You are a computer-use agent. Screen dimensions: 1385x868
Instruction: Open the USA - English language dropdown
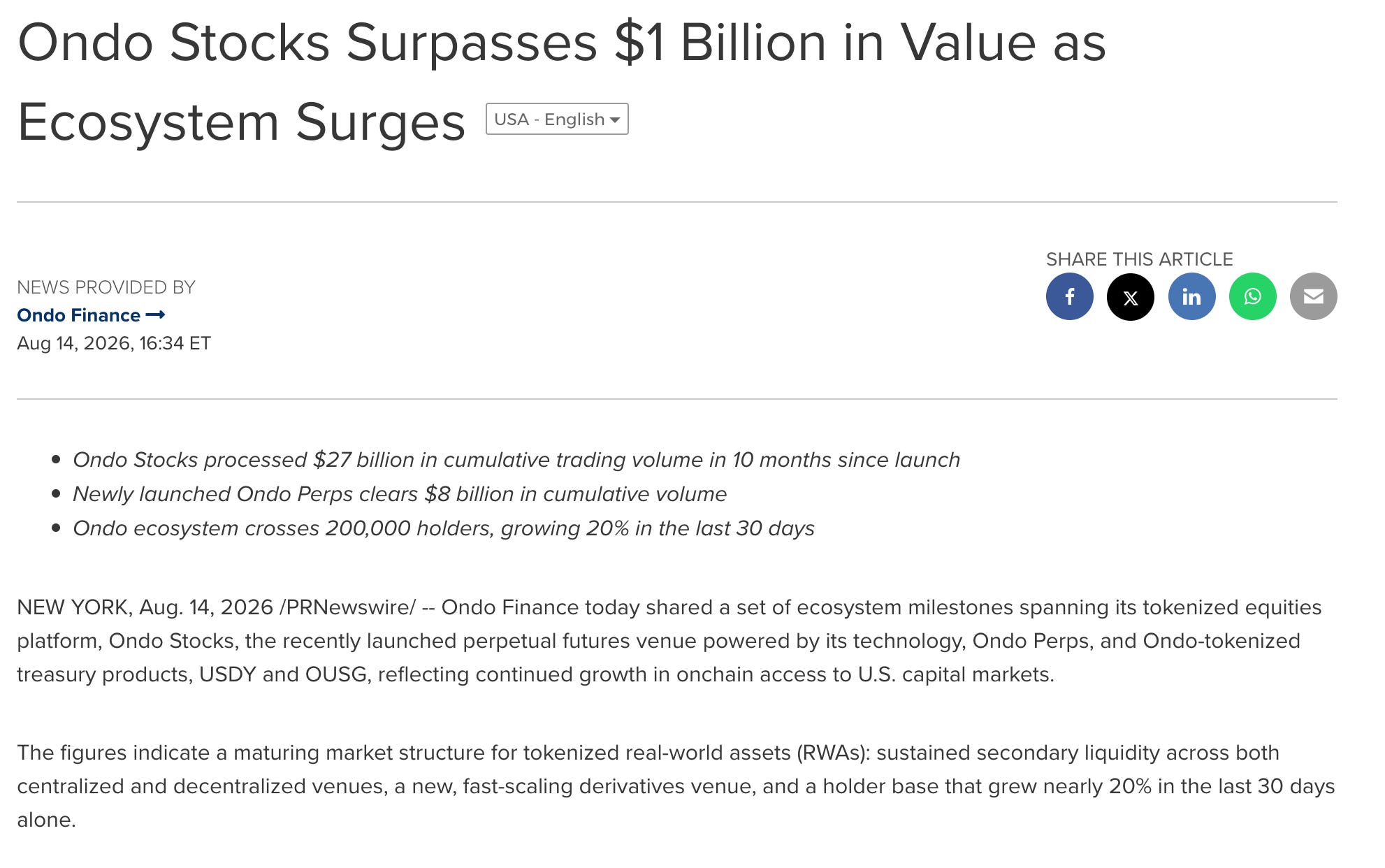click(x=557, y=119)
